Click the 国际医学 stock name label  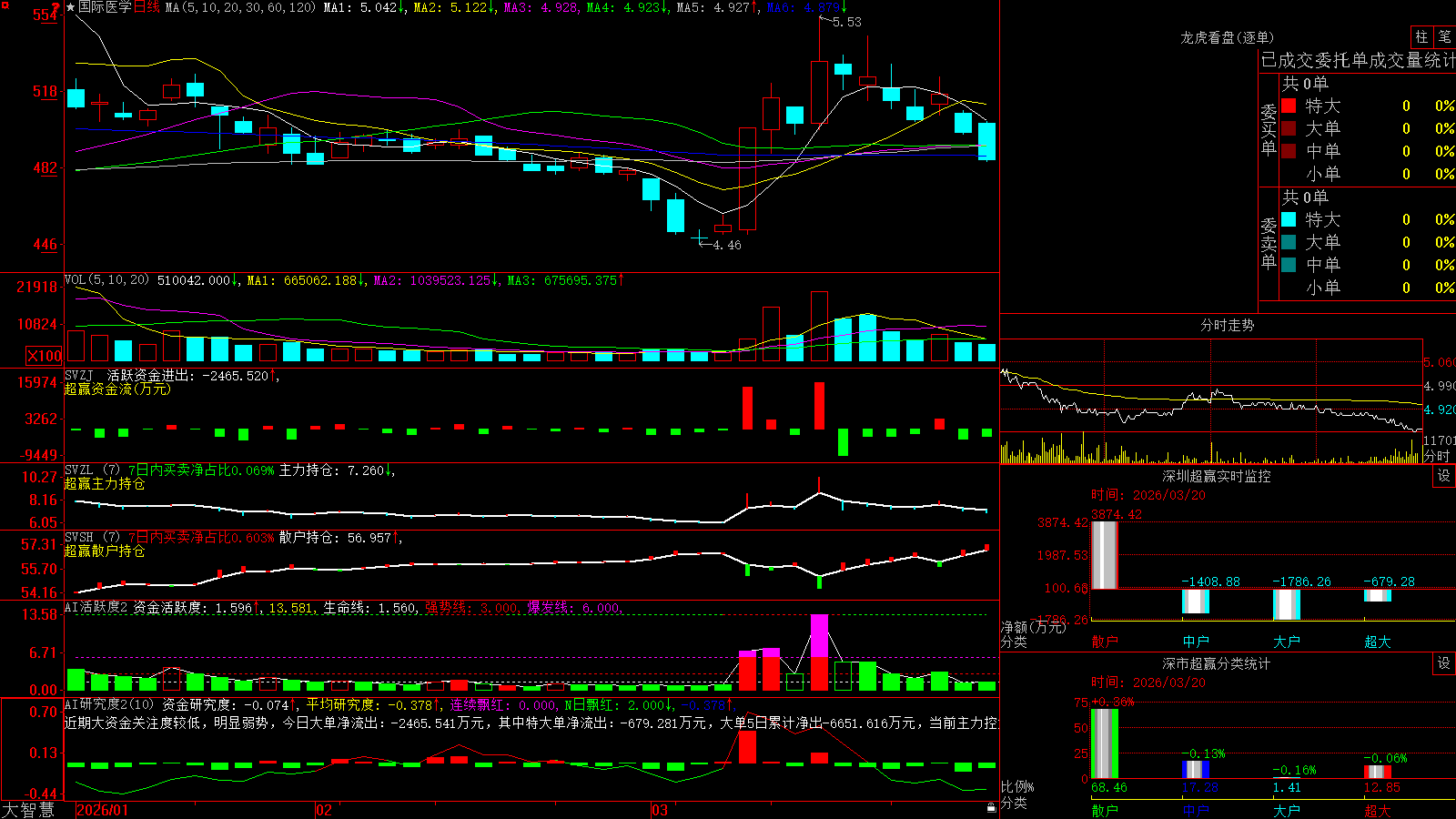tap(105, 7)
